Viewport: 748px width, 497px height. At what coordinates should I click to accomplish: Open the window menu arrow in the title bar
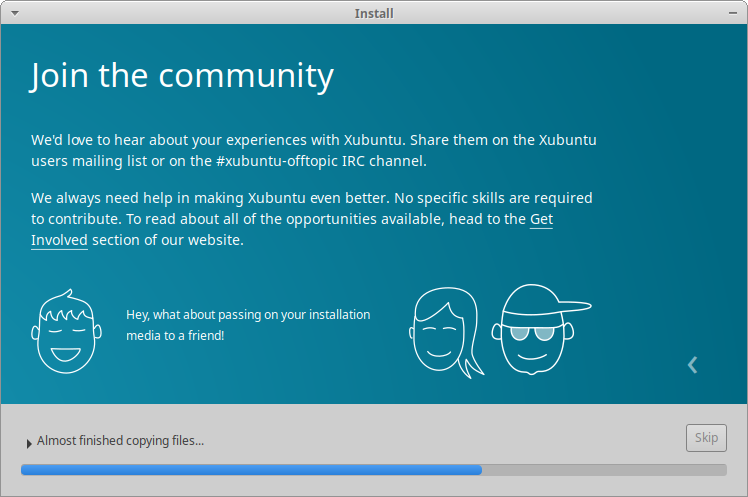[12, 13]
